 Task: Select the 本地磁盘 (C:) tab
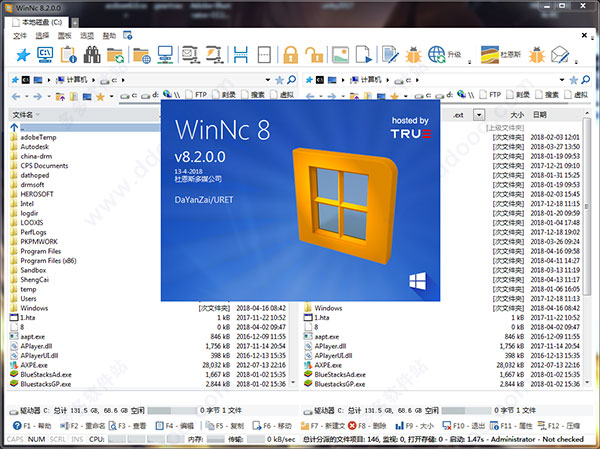click(37, 22)
